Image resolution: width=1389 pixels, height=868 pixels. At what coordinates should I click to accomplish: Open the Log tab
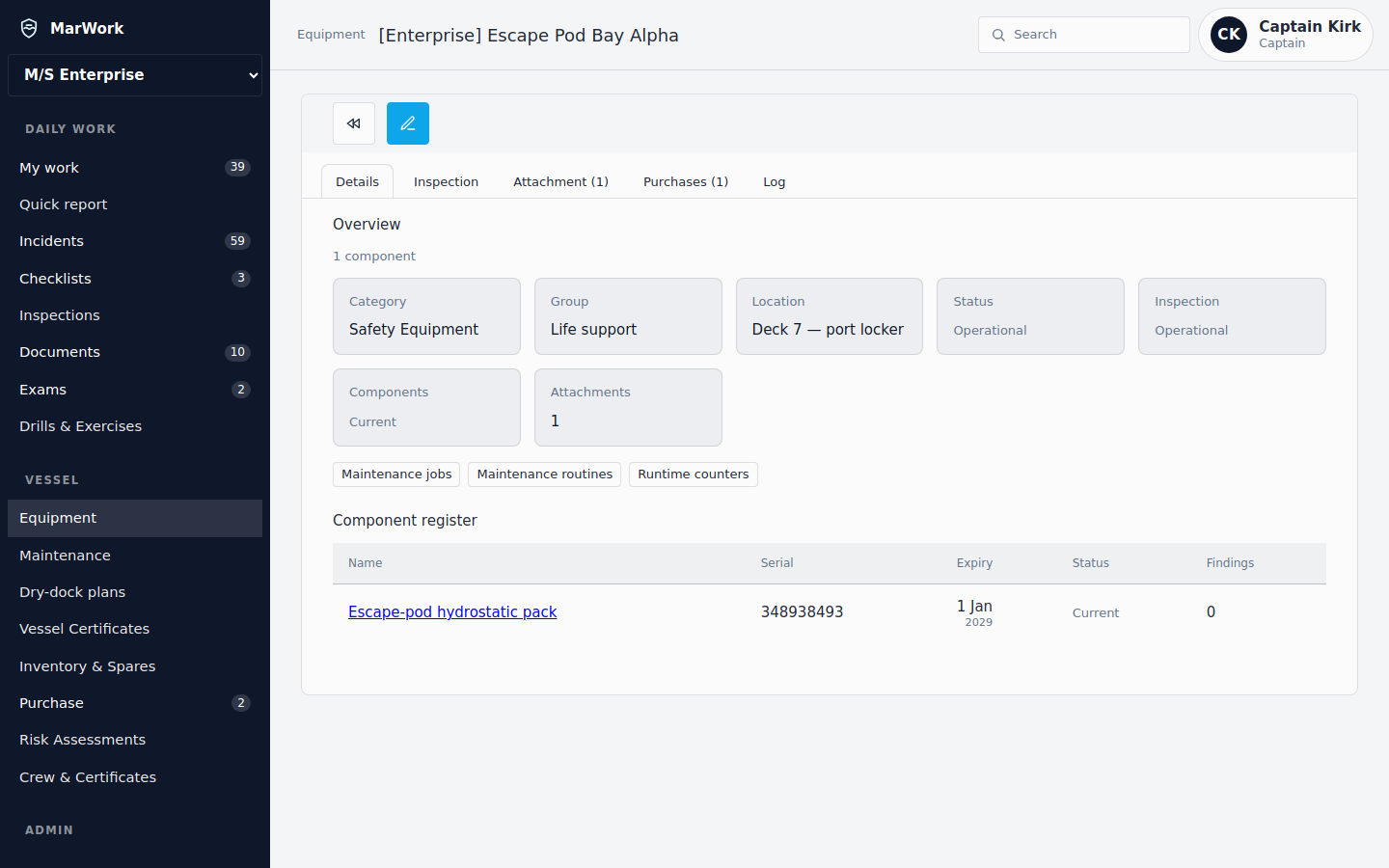(775, 181)
